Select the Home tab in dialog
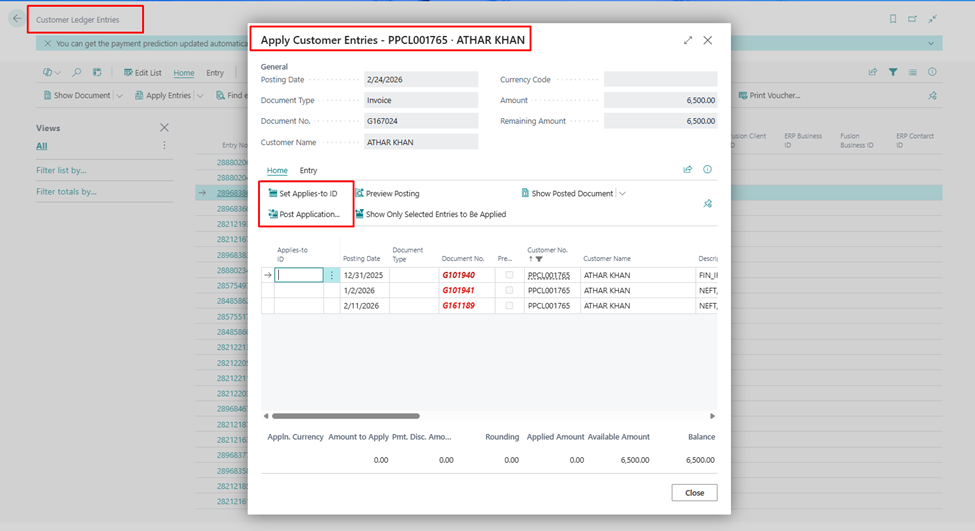Image resolution: width=975 pixels, height=531 pixels. pos(277,171)
